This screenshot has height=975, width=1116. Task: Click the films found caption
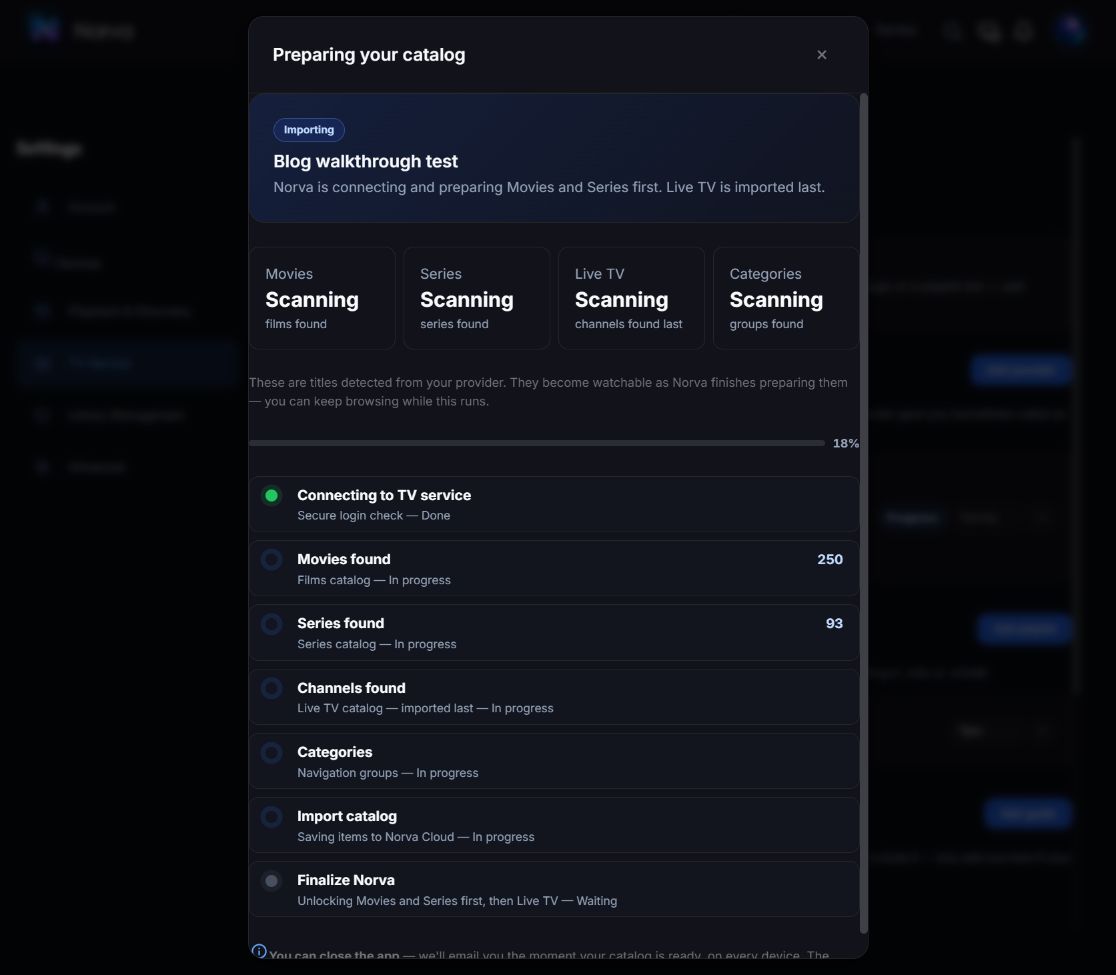296,324
